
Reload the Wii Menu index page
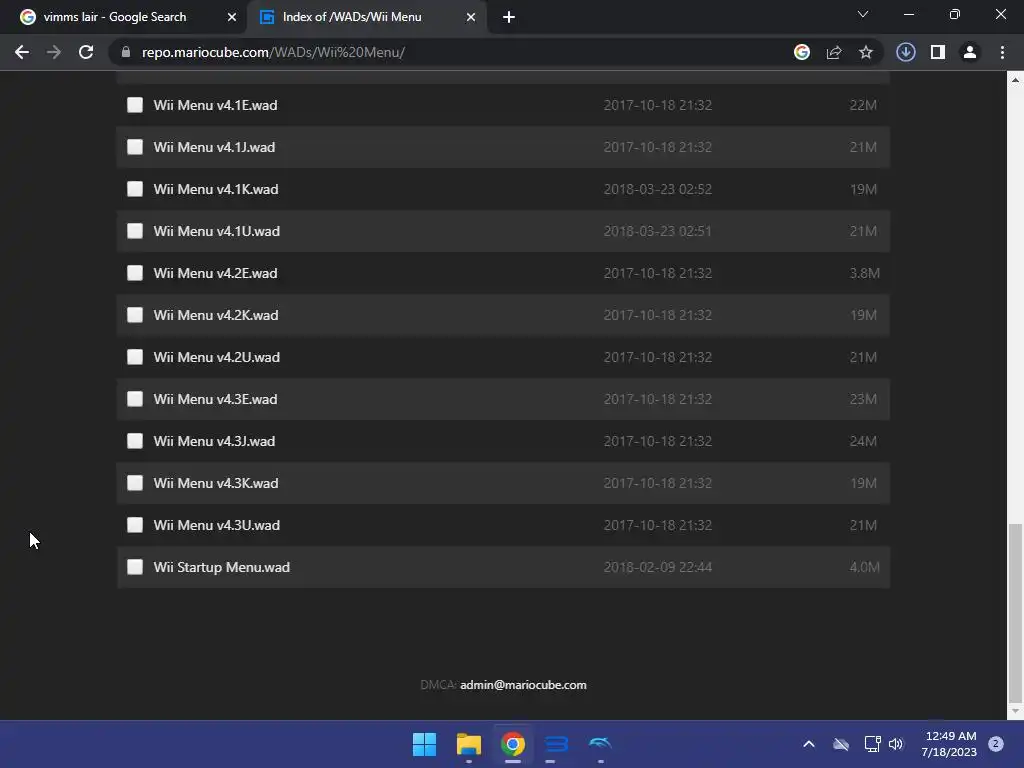coord(86,52)
